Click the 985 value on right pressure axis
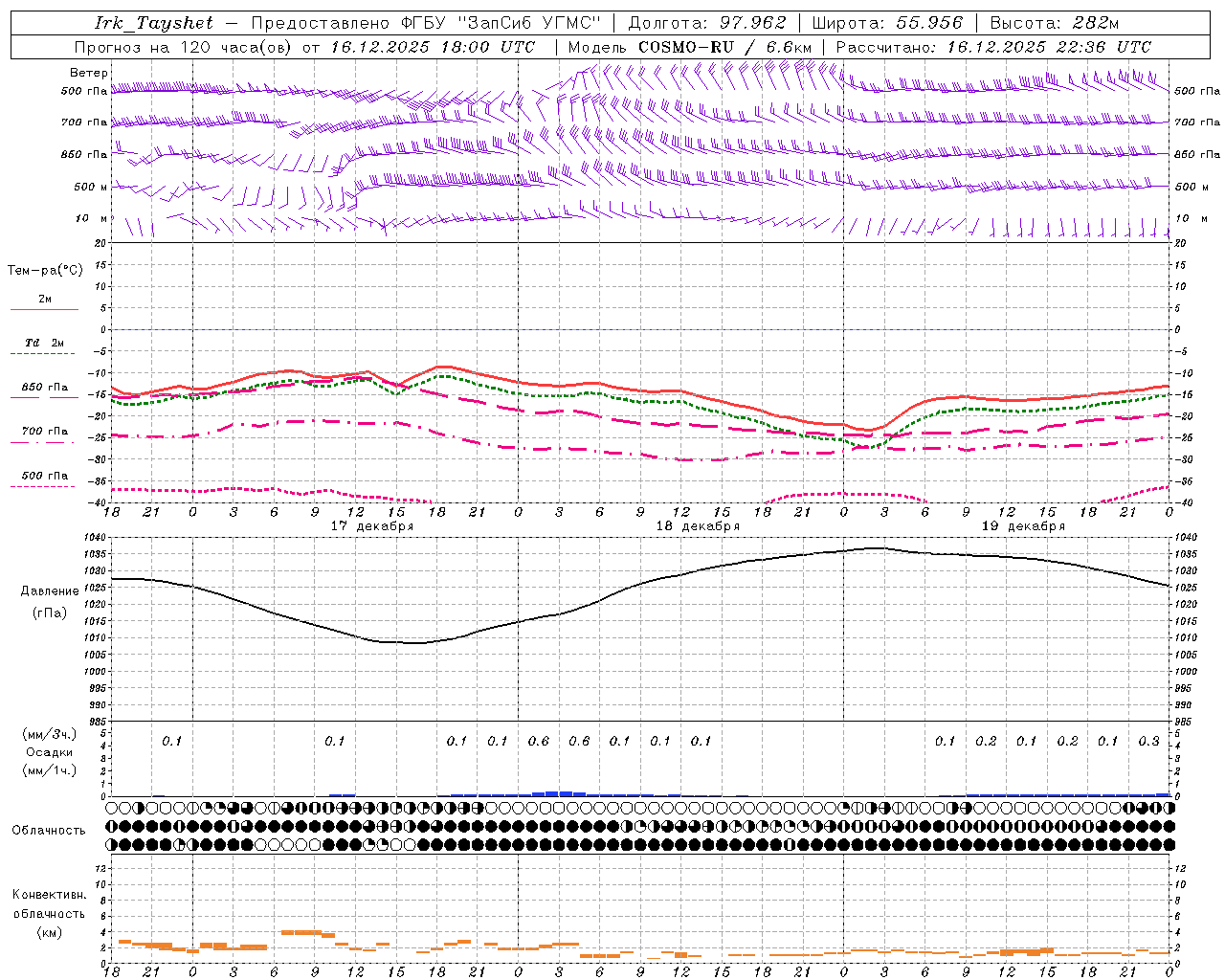The height and width of the screenshot is (980, 1225). 1184,722
